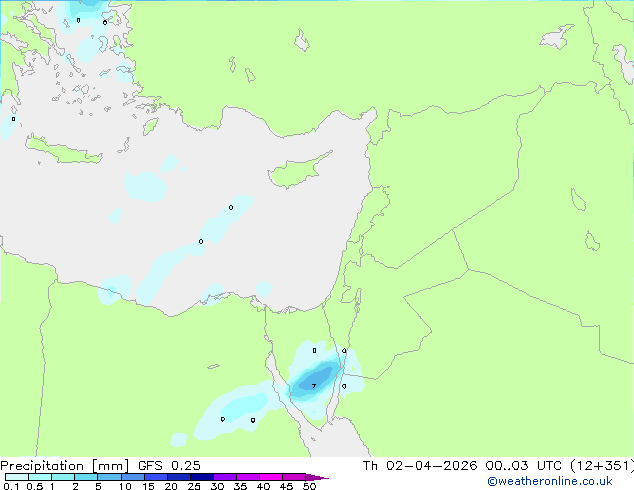634x490 pixels.
Task: Pick the 20–25 mm legend color box
Action: [x=179, y=477]
